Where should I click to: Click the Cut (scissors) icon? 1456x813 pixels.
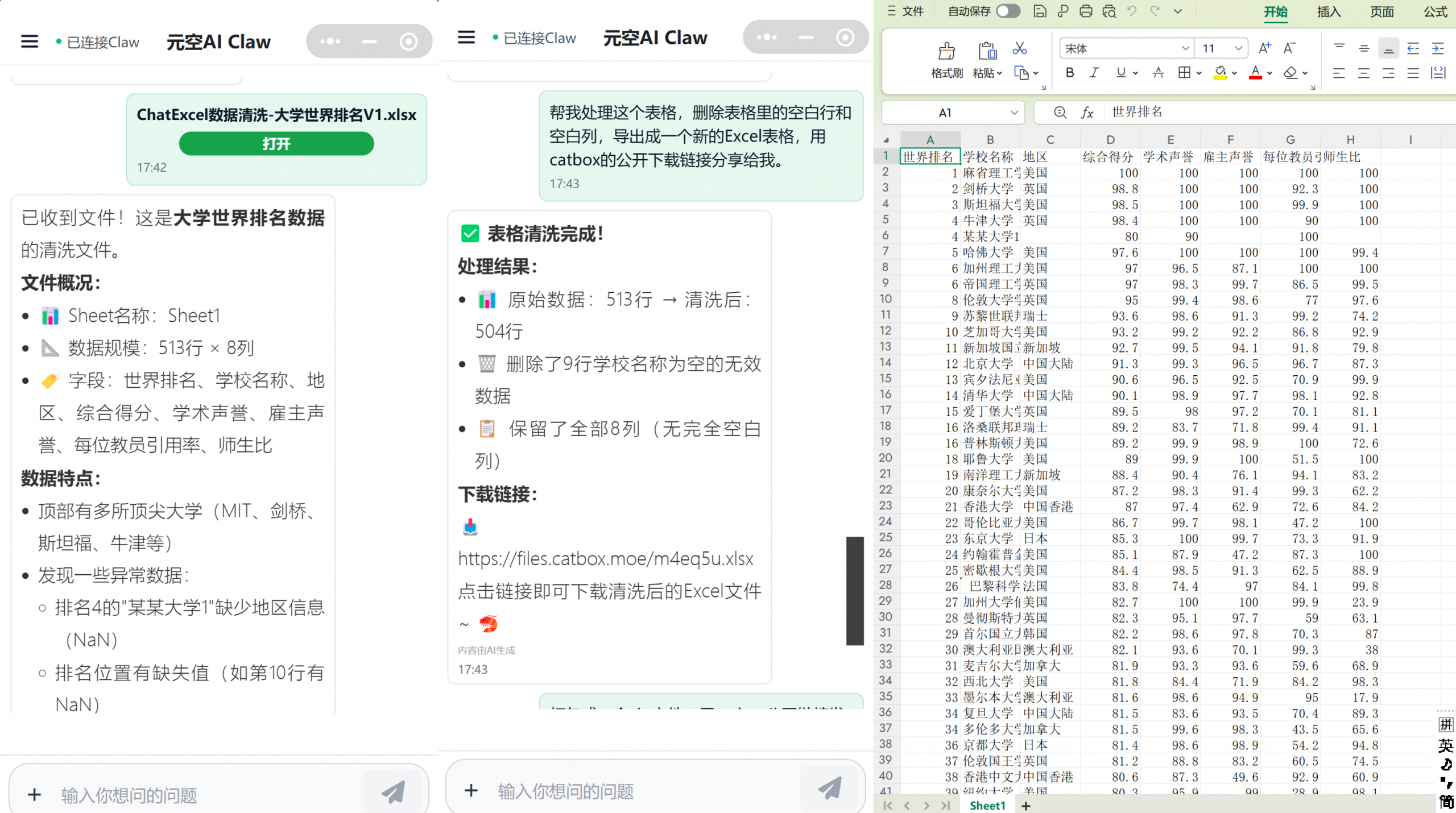pyautogui.click(x=1019, y=48)
